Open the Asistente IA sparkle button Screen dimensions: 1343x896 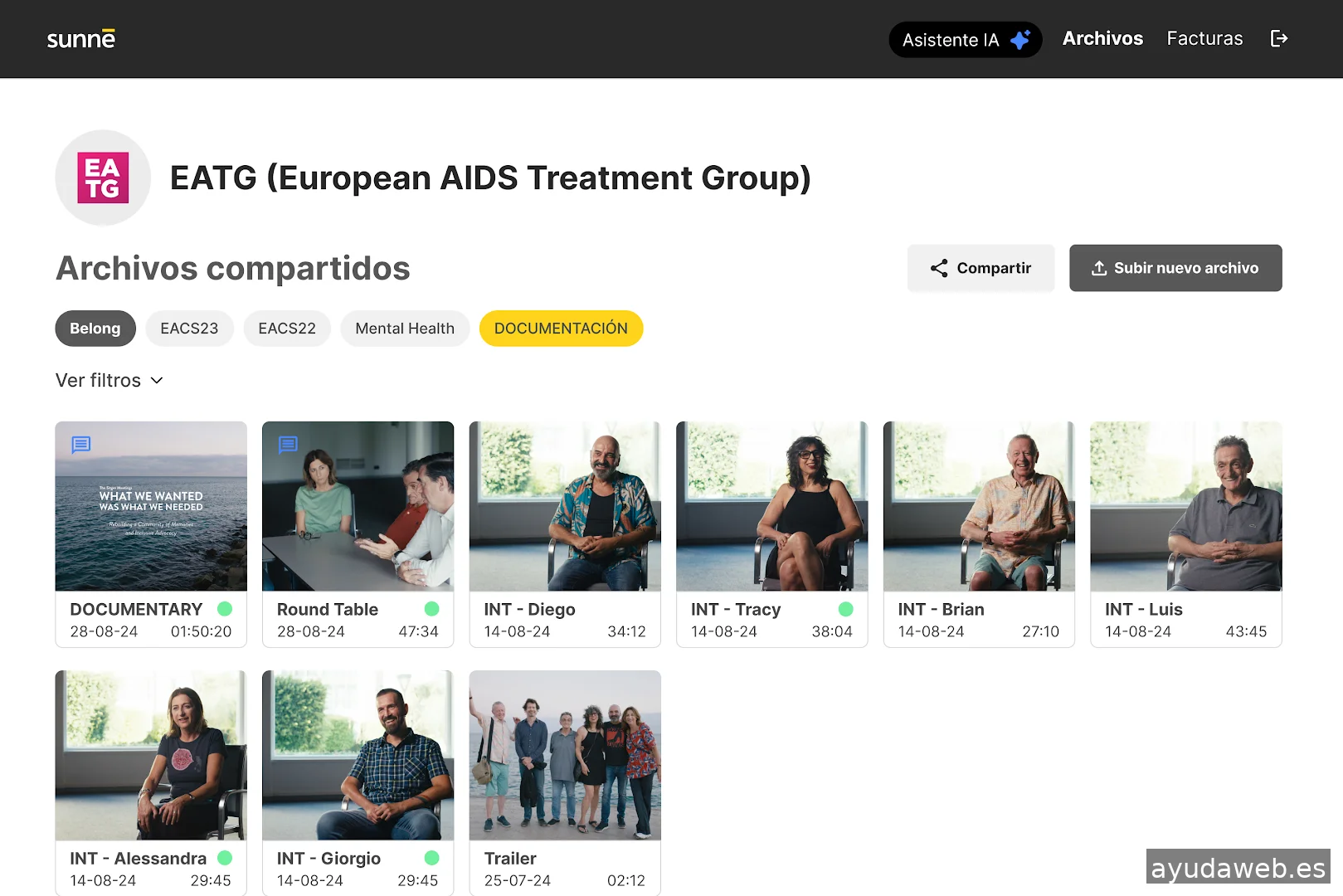pos(965,40)
